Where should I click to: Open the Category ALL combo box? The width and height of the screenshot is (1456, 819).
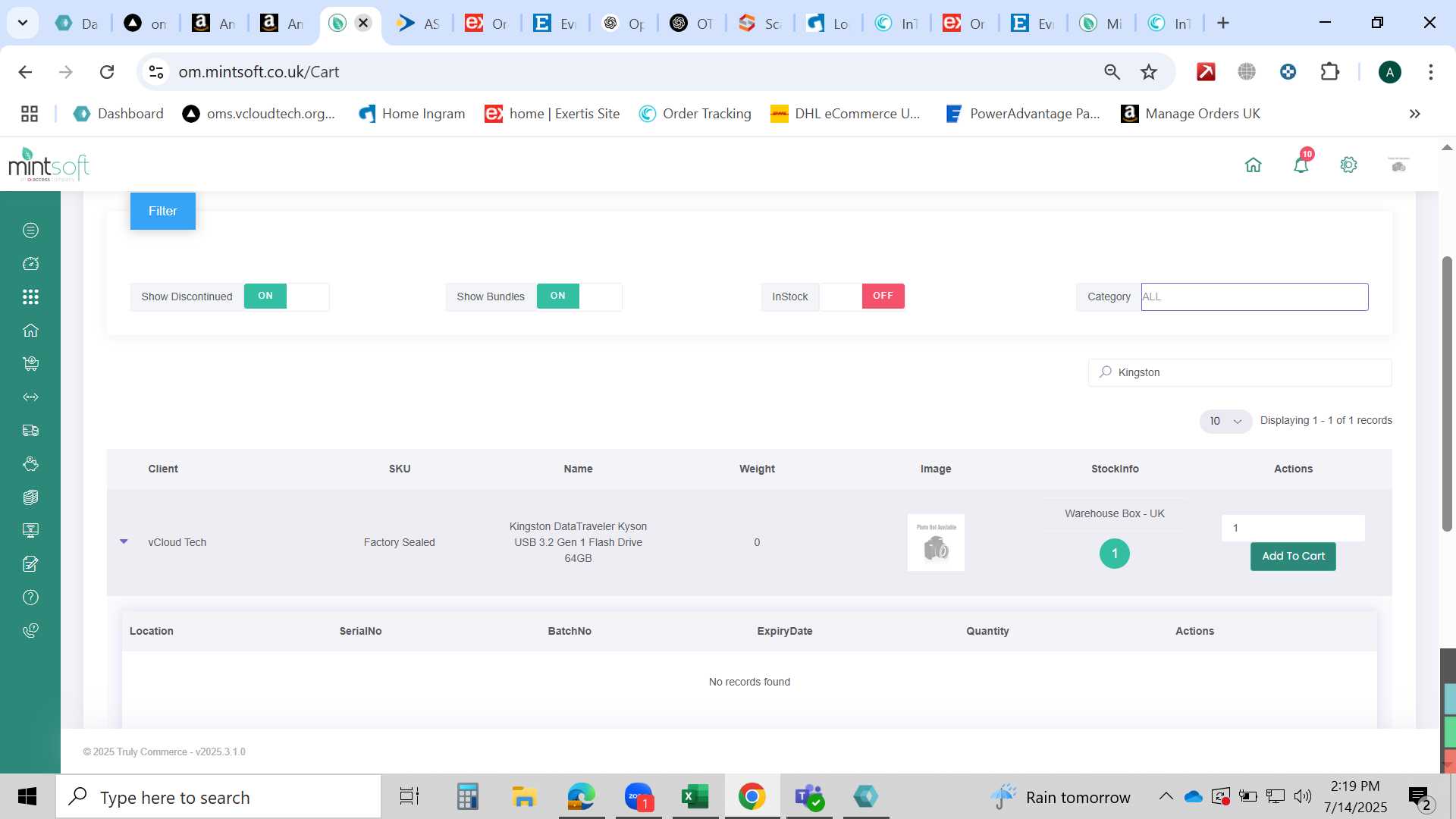point(1254,297)
